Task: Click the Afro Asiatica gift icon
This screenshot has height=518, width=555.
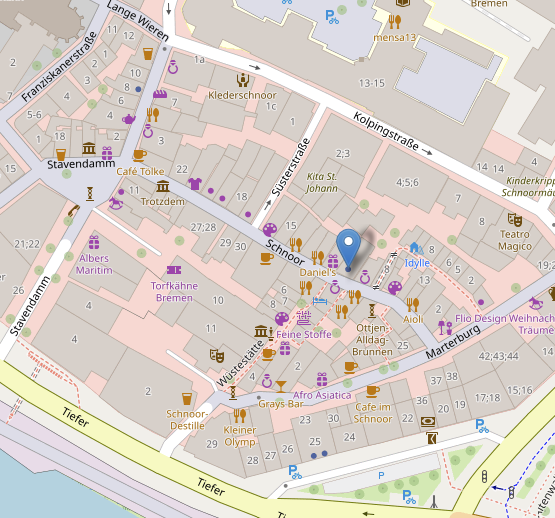Action: [322, 380]
